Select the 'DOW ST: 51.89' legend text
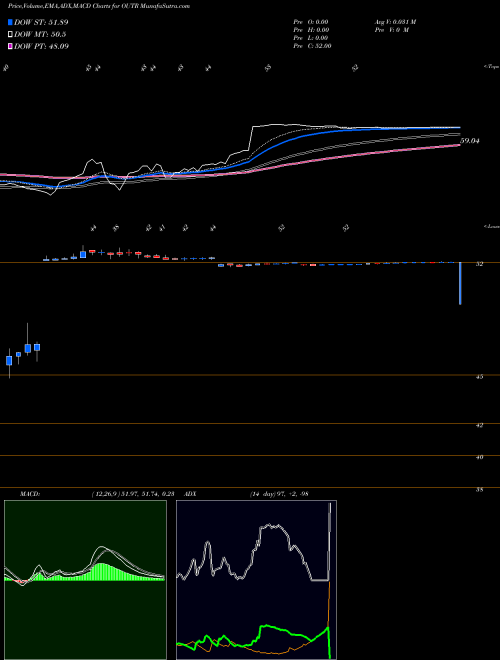Viewport: 500px width, 660px height. (41, 22)
